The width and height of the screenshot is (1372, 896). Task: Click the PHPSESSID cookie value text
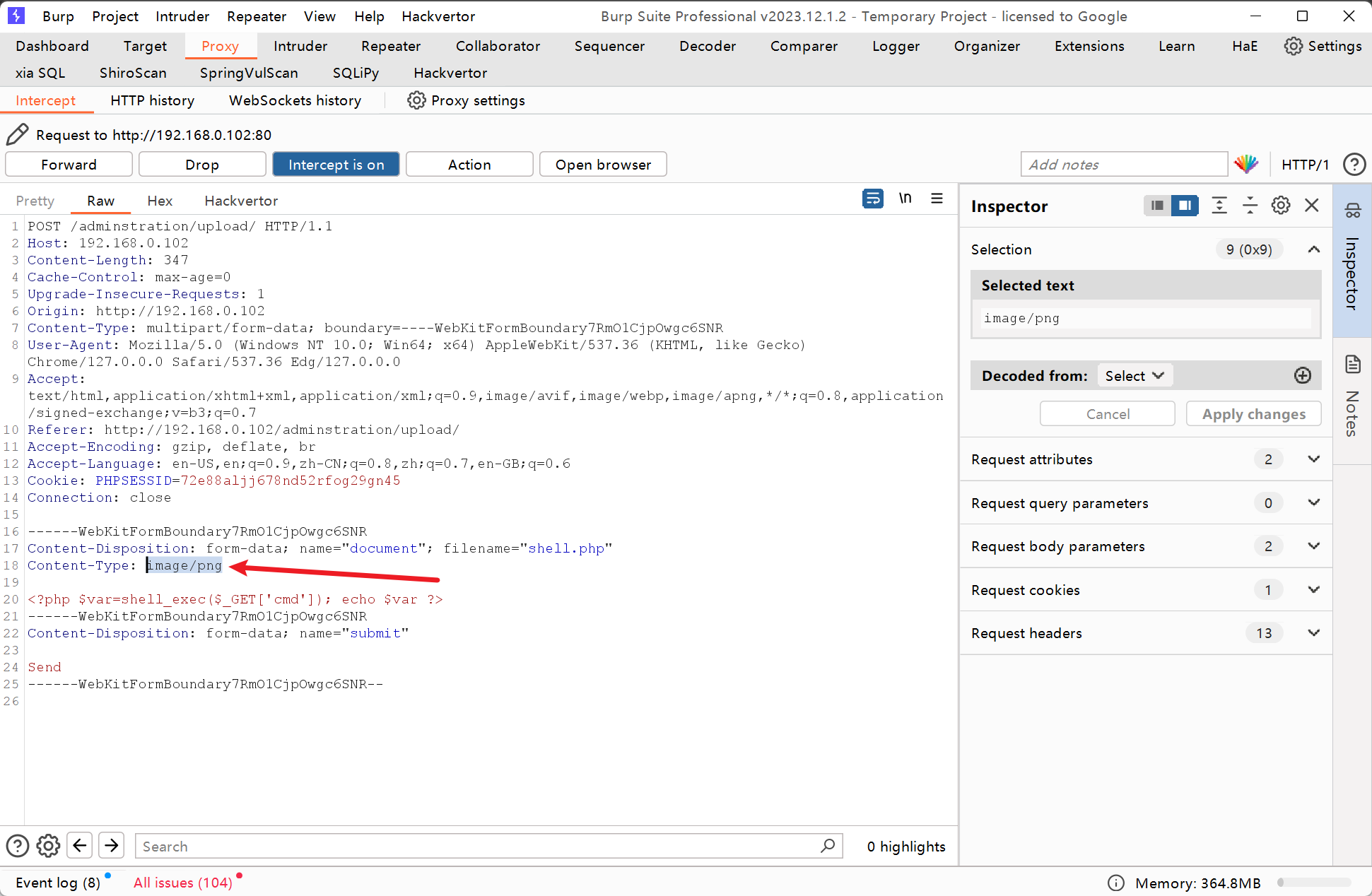pos(291,481)
